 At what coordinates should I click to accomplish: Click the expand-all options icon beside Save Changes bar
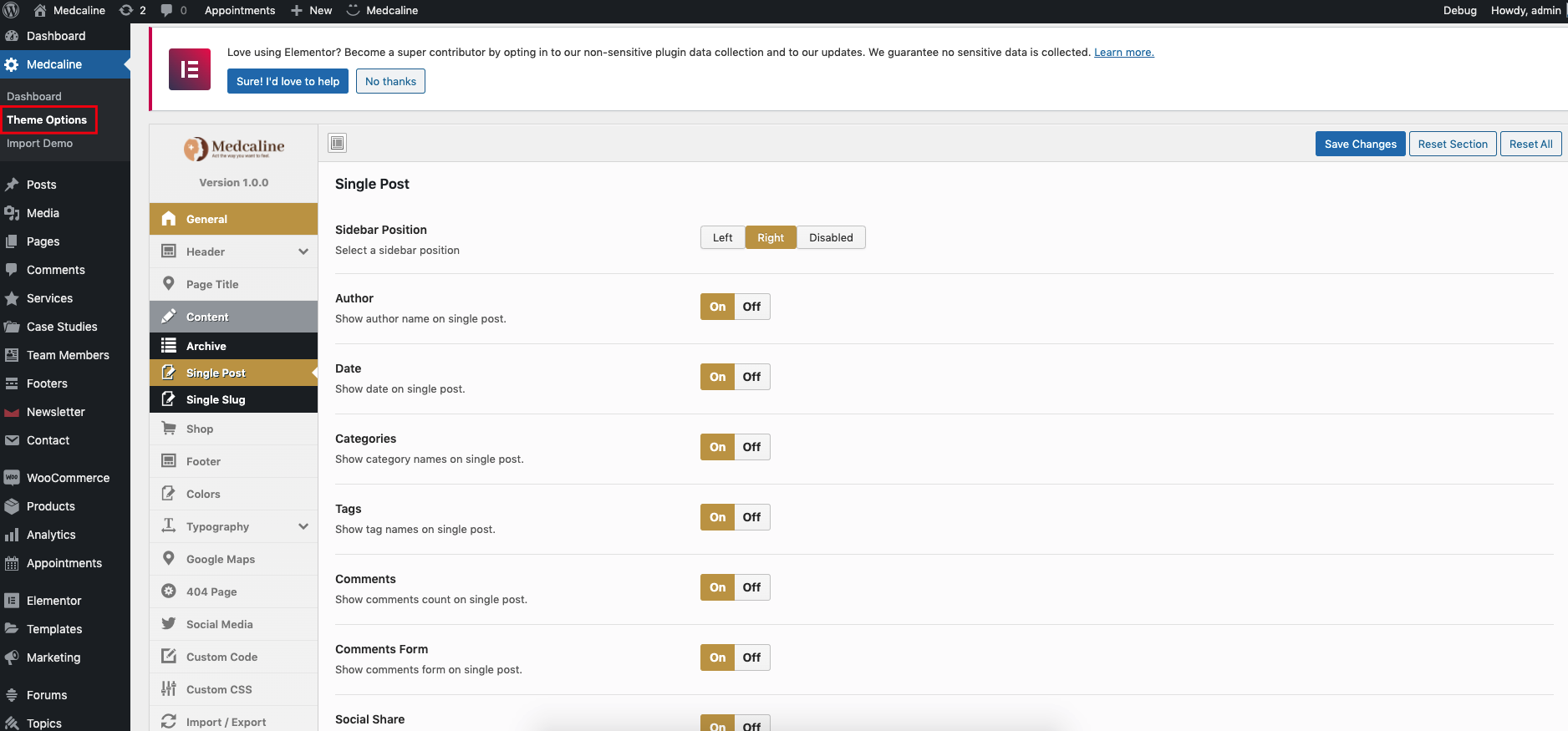[338, 143]
